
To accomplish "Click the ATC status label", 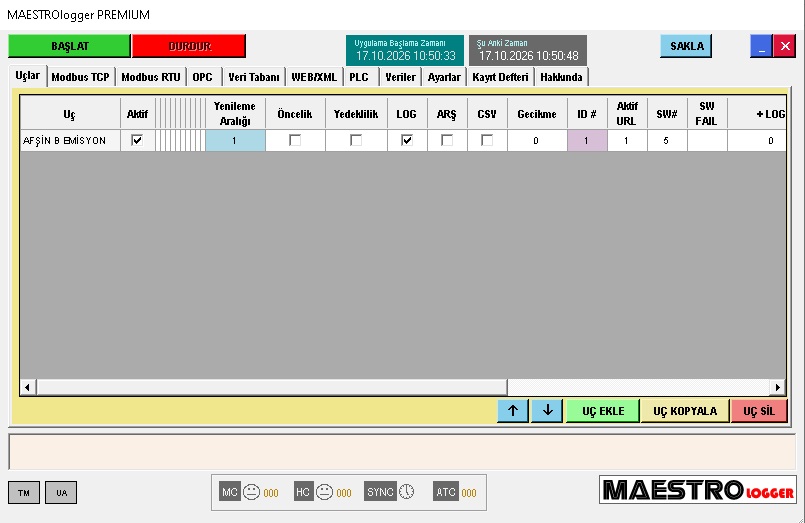I will [446, 492].
